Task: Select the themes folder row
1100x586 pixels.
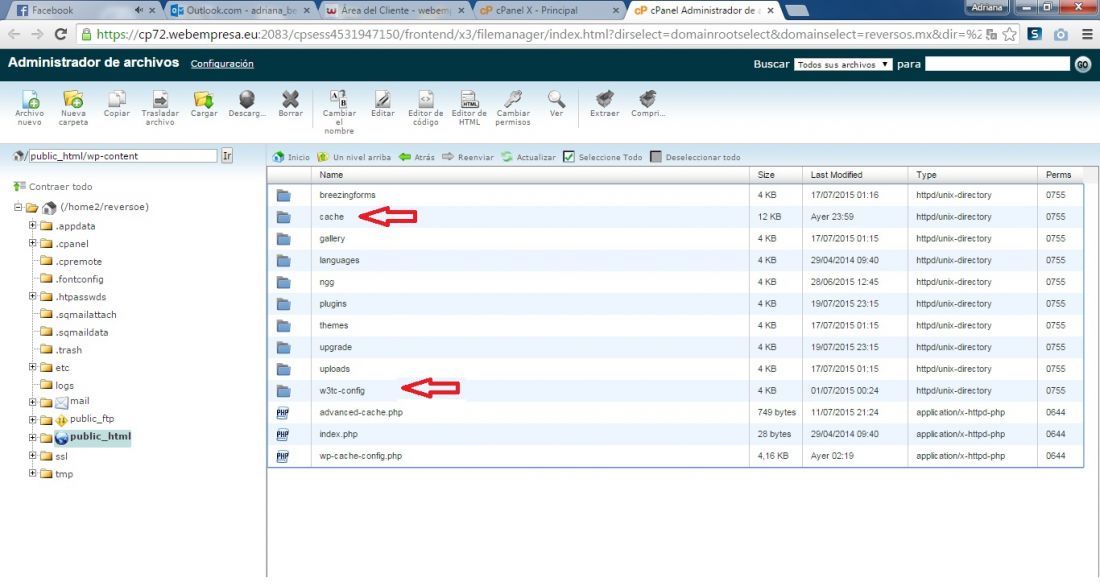Action: point(676,326)
